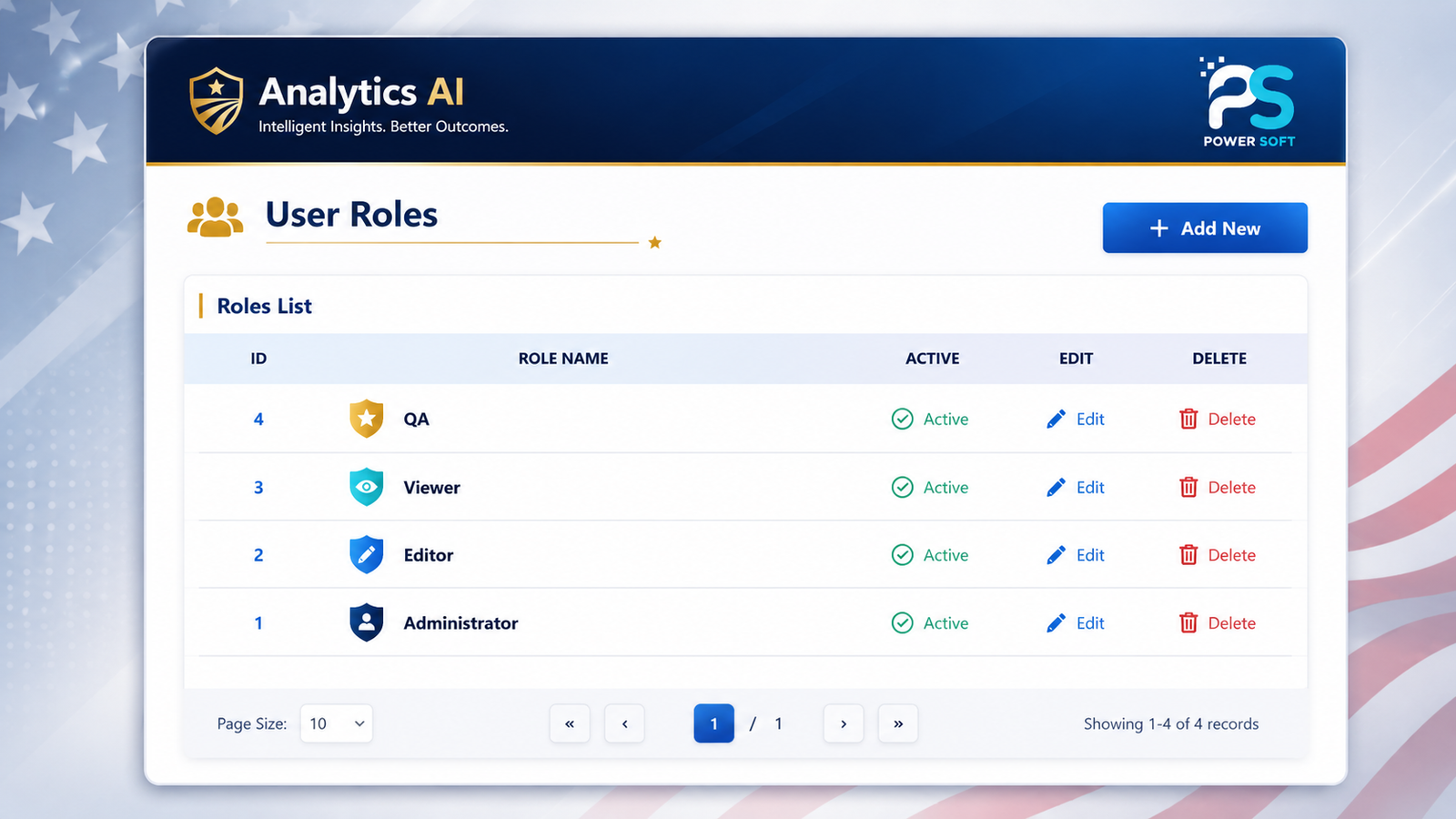Click the trash icon in Editor row
1456x819 pixels.
coord(1188,555)
